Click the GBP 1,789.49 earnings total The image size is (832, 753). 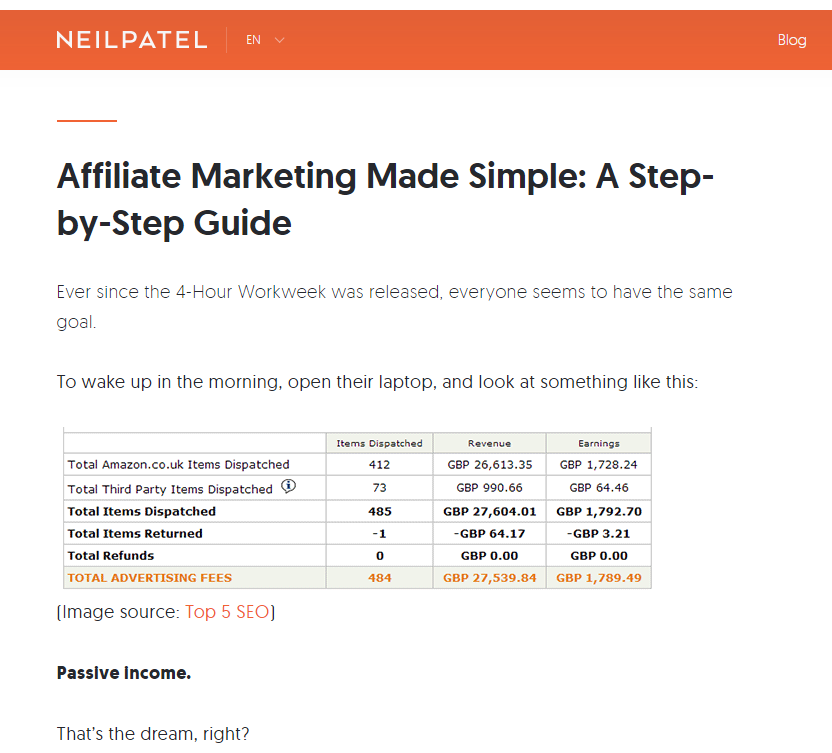click(x=598, y=578)
